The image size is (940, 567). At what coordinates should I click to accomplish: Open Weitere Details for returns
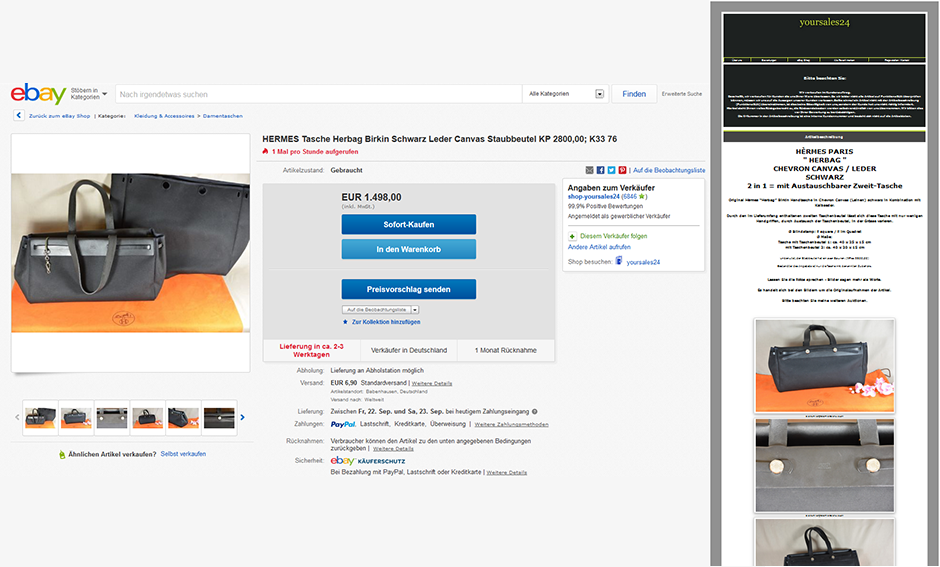(x=393, y=448)
